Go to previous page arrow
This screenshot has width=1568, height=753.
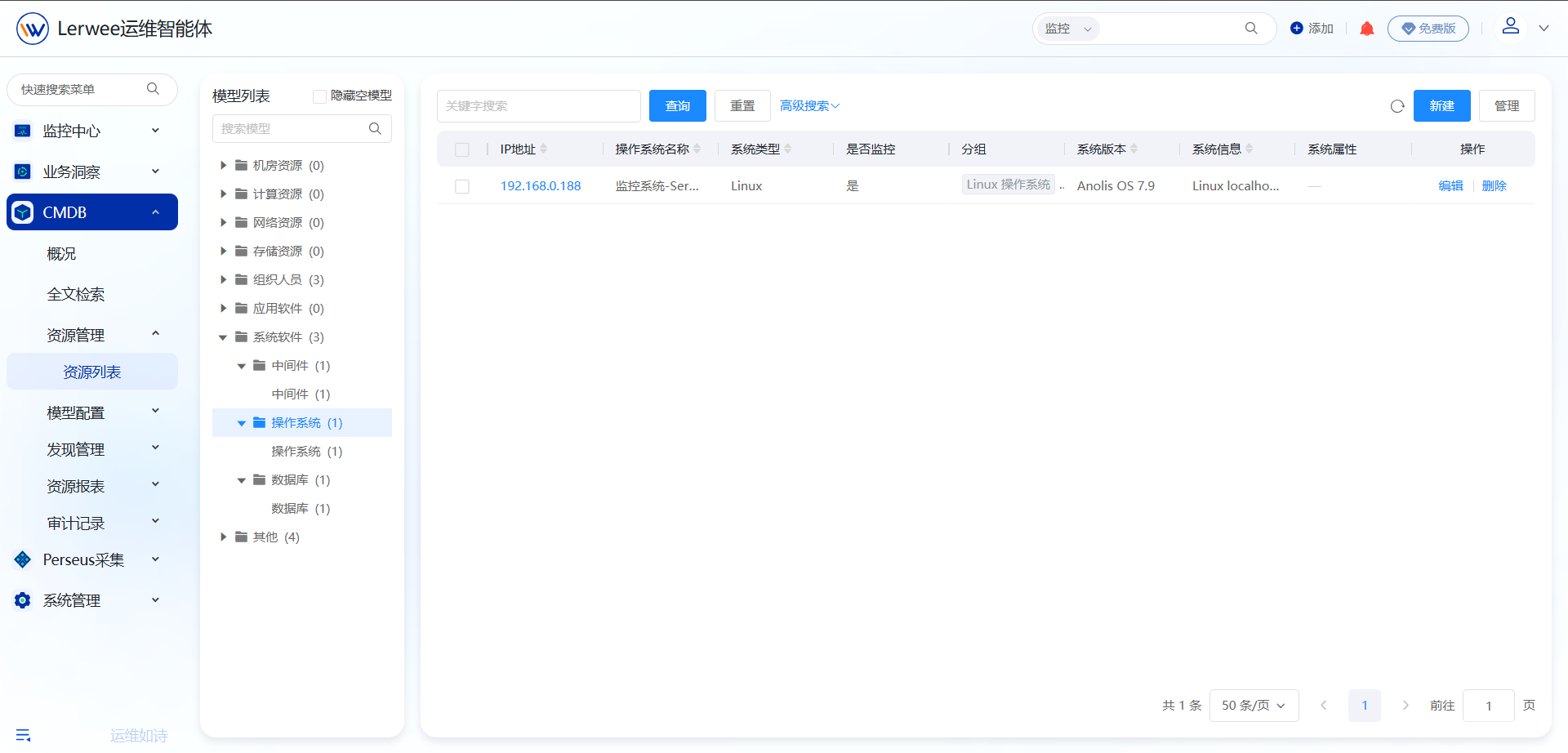pos(1324,706)
